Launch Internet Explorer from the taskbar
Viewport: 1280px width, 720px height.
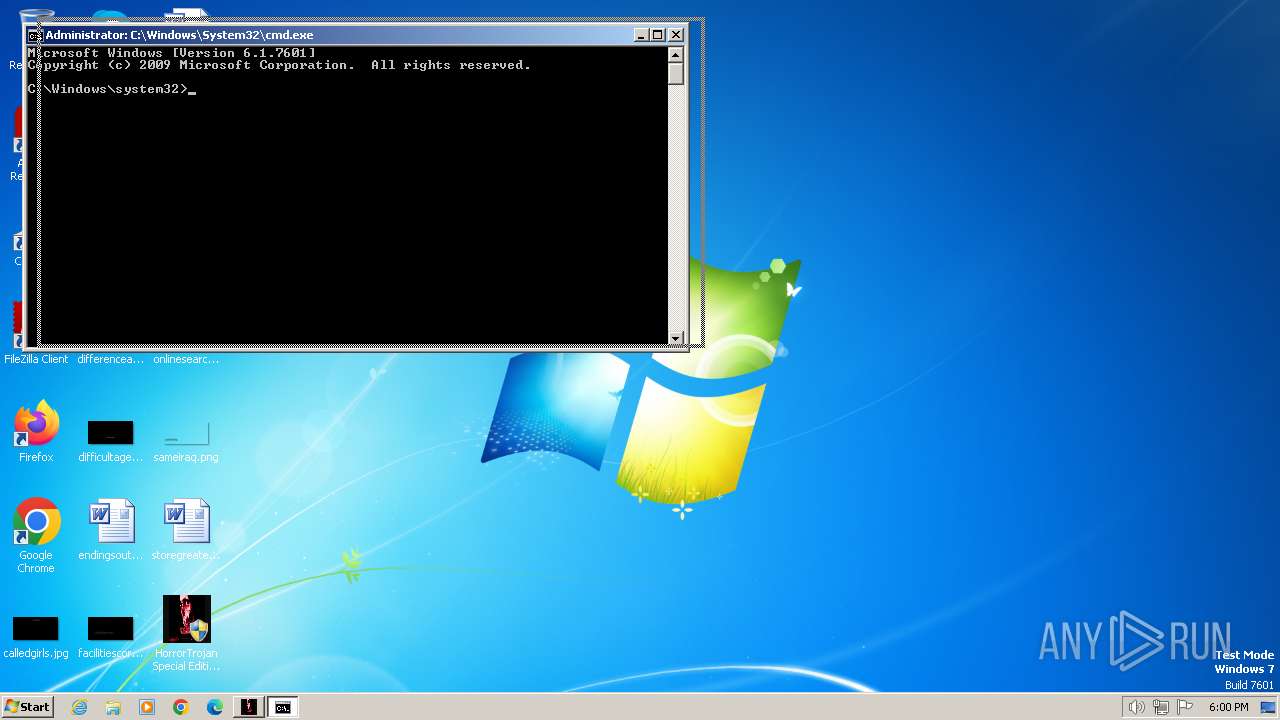click(x=79, y=707)
